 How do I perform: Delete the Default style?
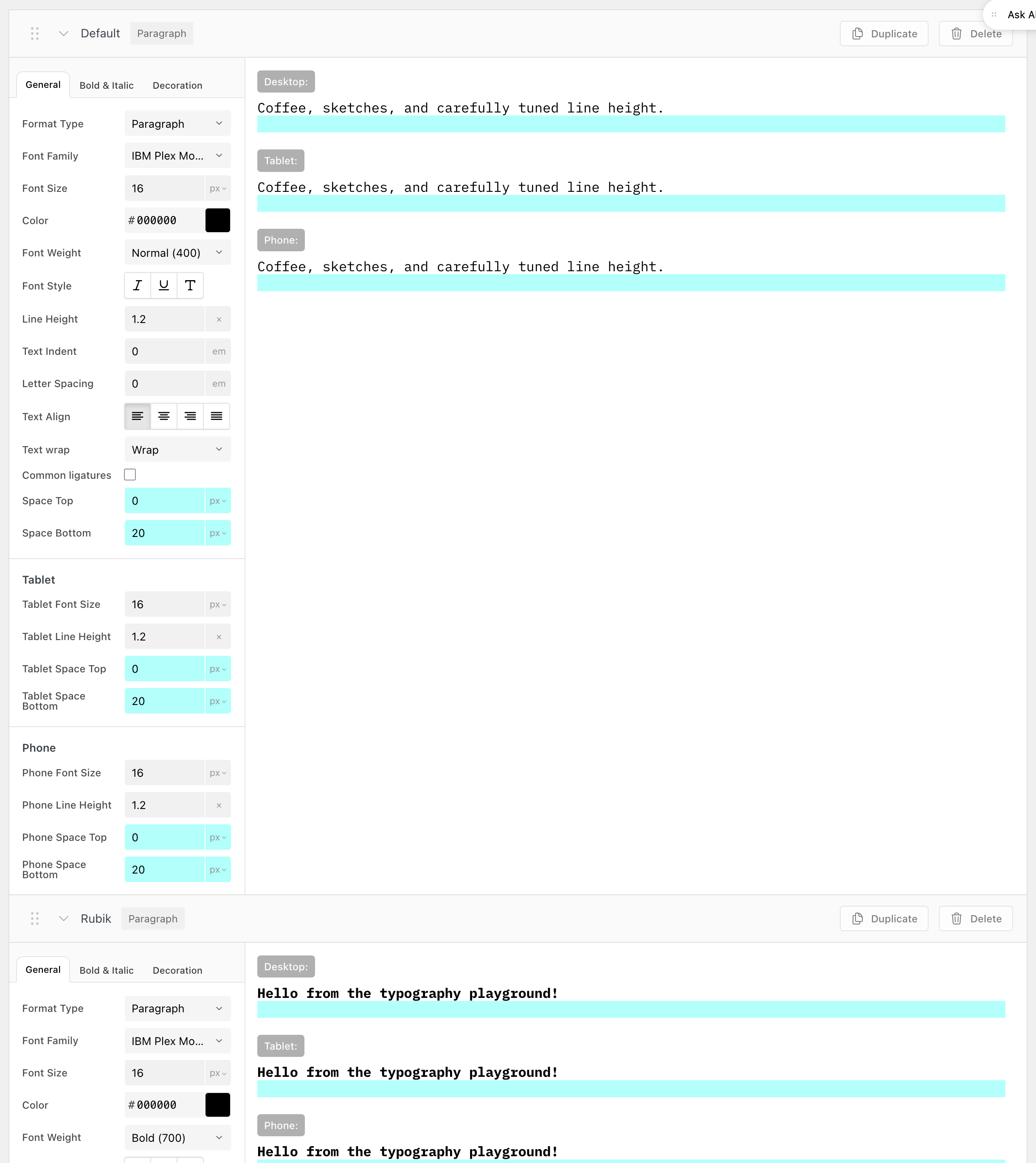[x=976, y=34]
